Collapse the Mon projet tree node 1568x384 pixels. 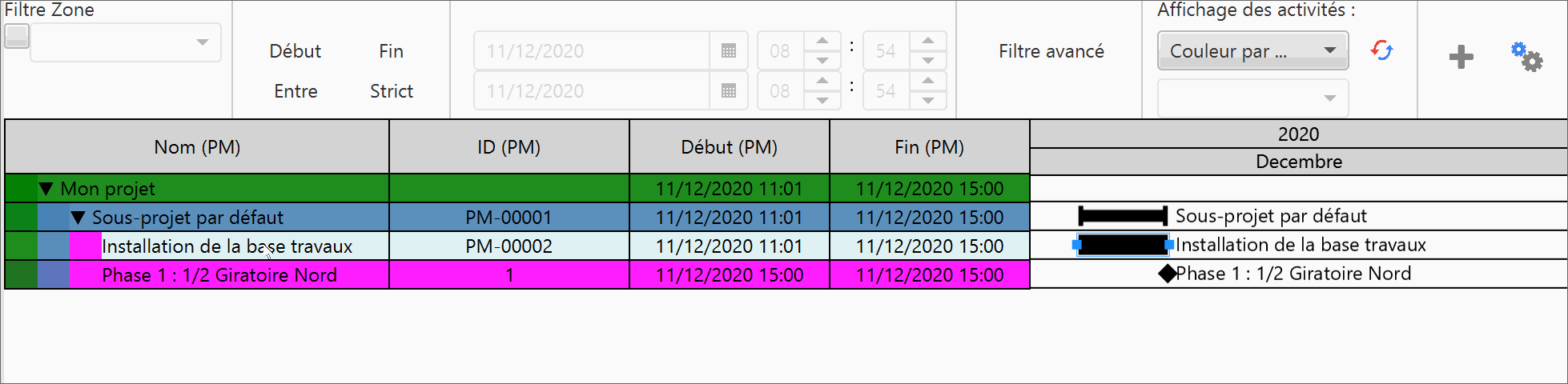[x=46, y=189]
